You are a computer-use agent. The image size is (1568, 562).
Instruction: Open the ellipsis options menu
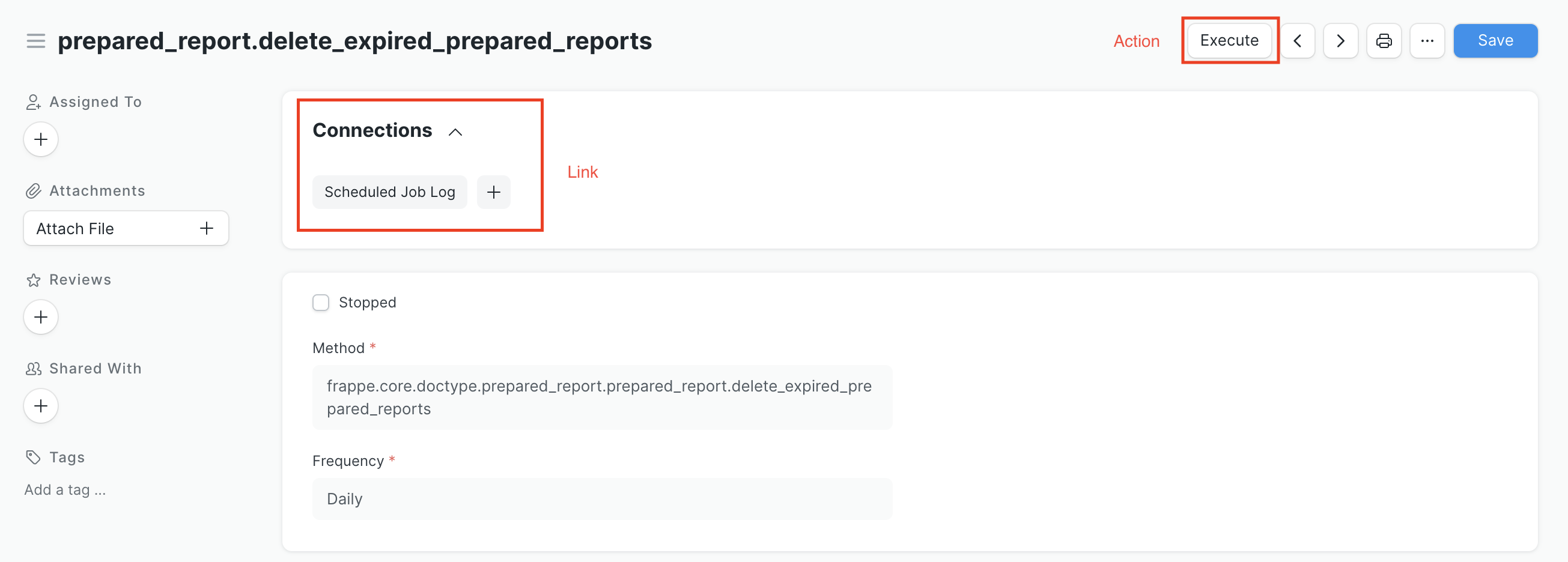[x=1427, y=40]
